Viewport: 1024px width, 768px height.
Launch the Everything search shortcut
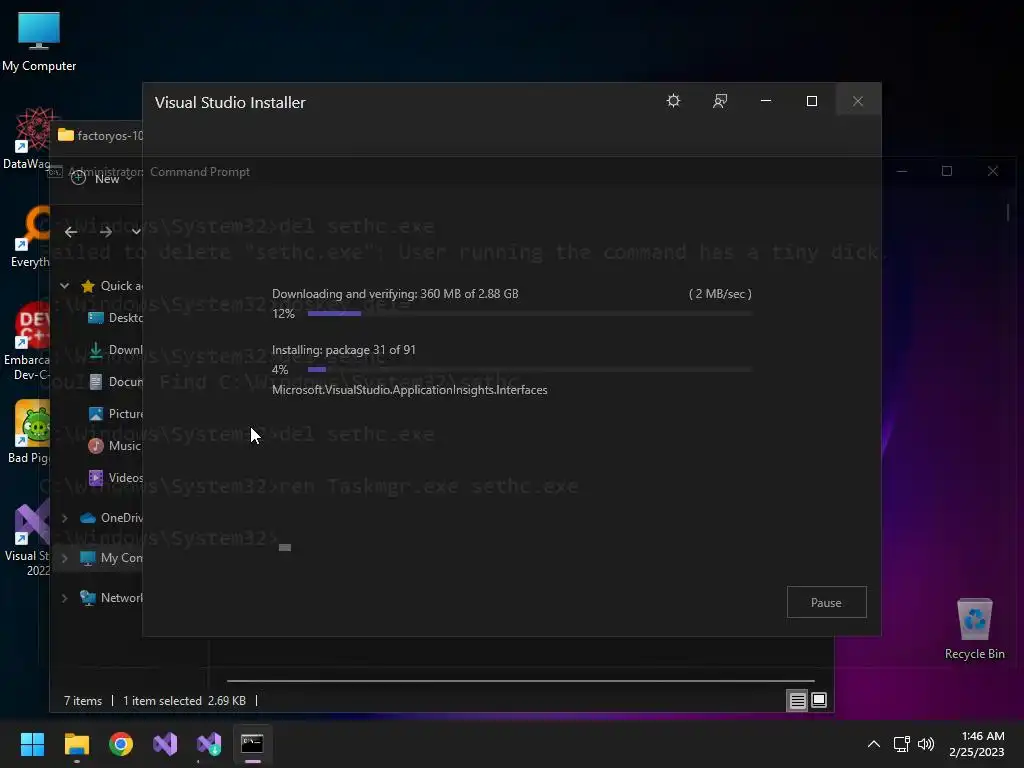pos(29,236)
